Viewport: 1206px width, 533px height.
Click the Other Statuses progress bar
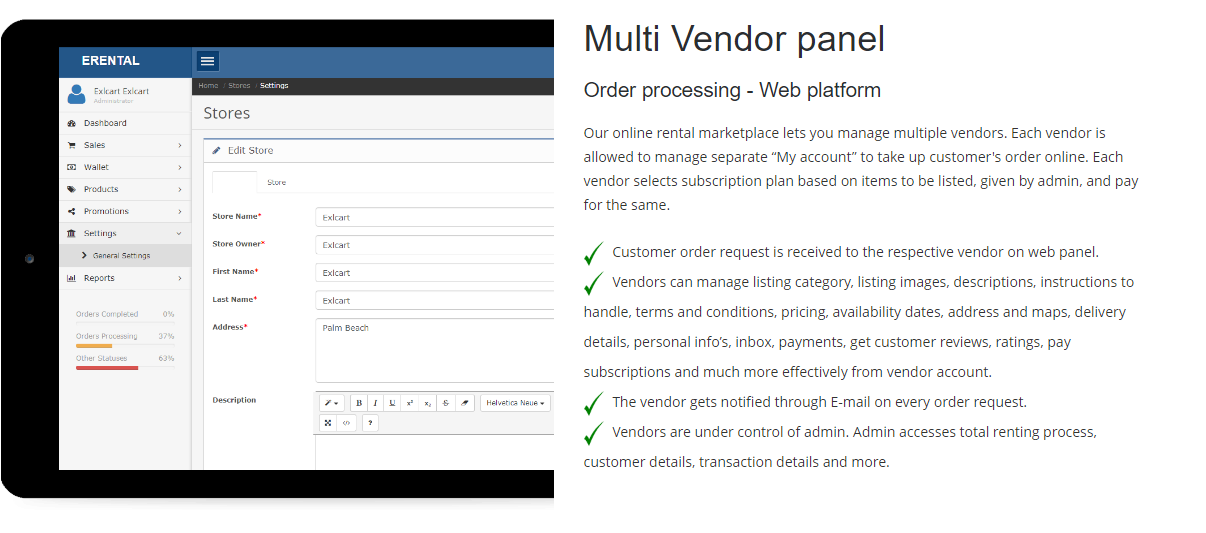pyautogui.click(x=125, y=368)
